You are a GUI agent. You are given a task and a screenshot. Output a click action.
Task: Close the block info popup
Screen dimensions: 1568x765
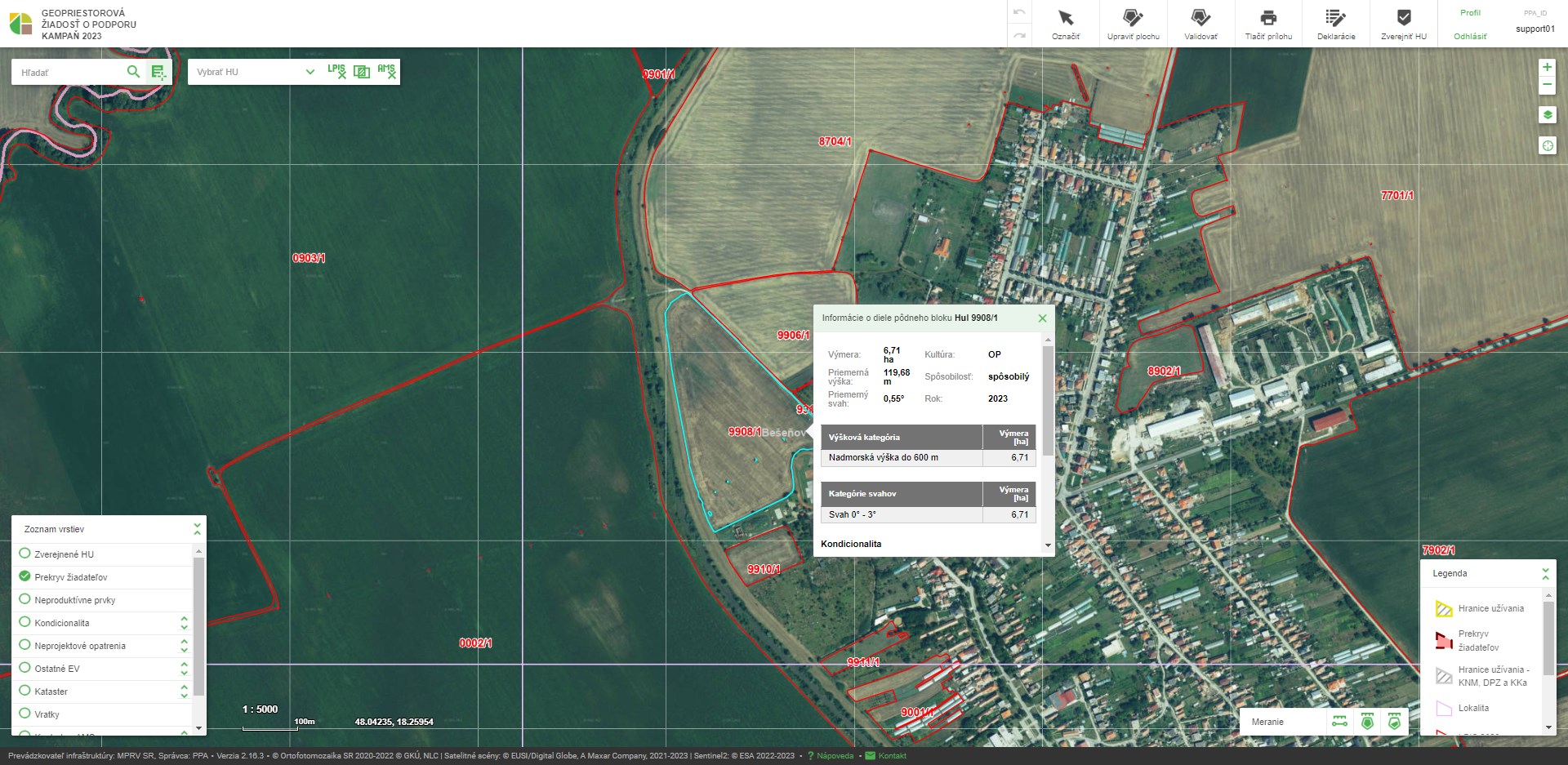[x=1042, y=318]
